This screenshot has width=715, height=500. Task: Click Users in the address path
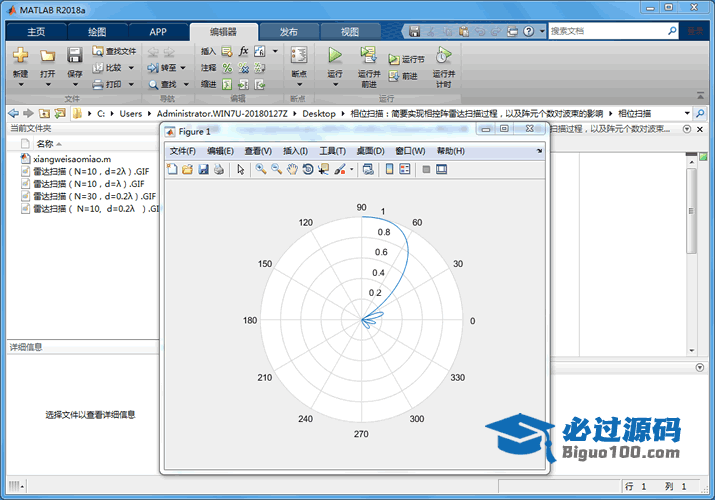pos(130,113)
